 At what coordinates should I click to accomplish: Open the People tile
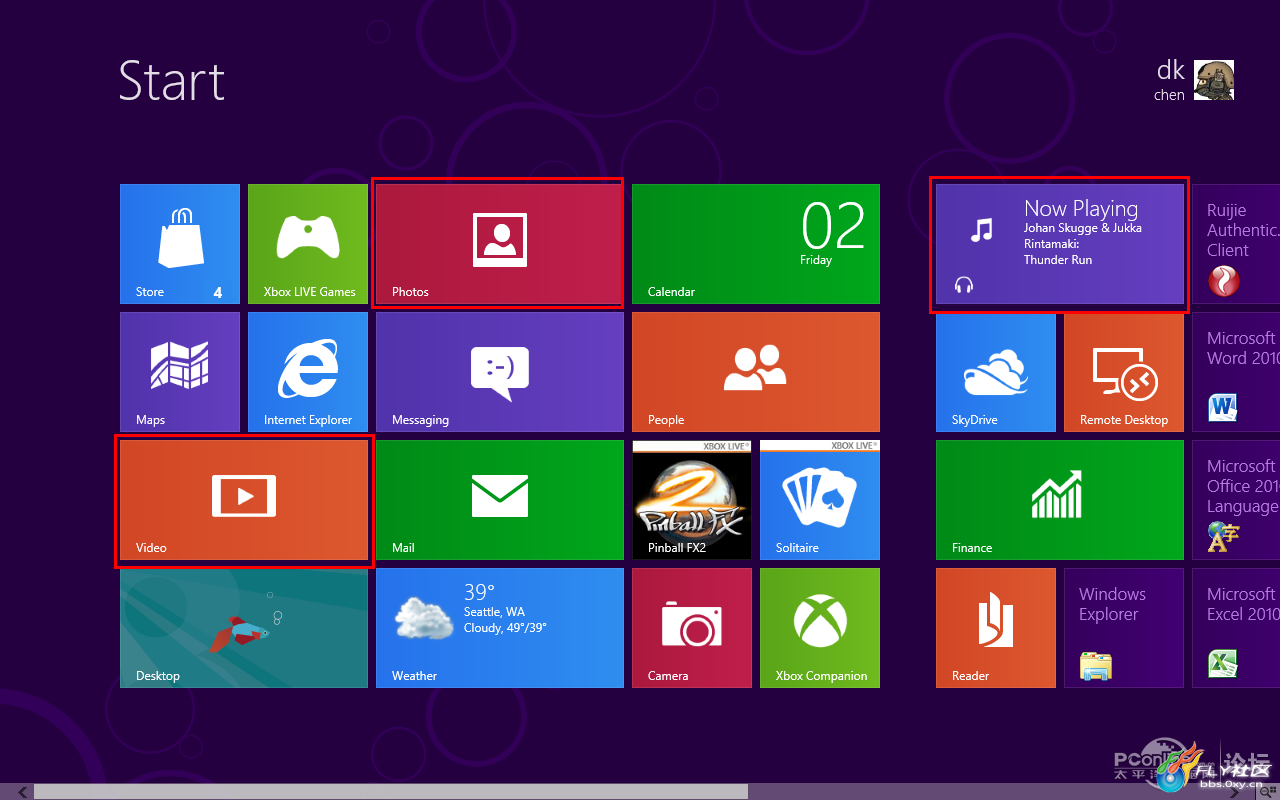(756, 372)
